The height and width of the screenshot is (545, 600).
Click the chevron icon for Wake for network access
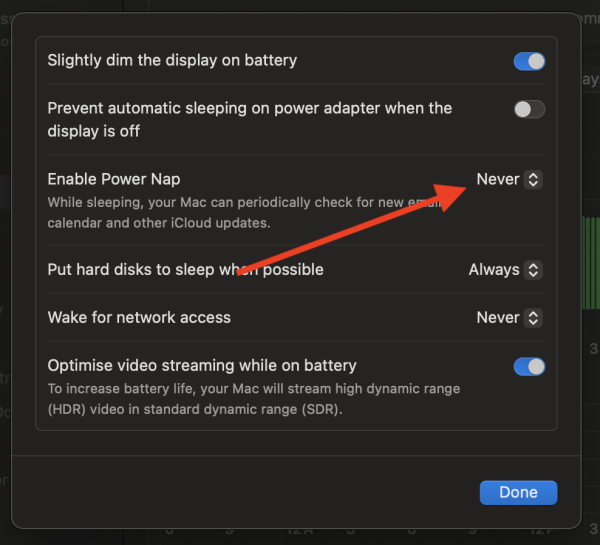(534, 317)
